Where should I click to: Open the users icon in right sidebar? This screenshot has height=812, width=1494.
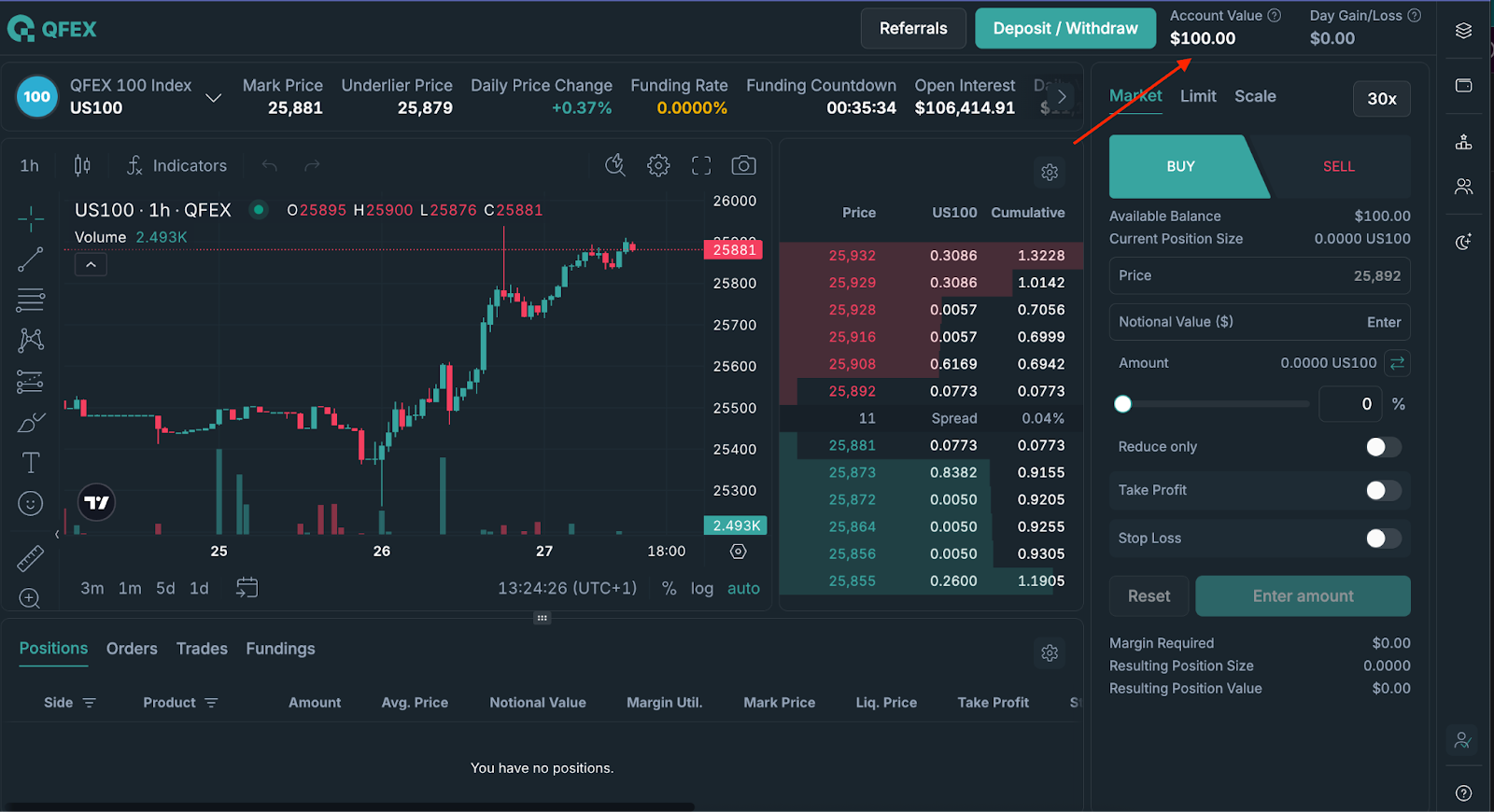pyautogui.click(x=1464, y=187)
